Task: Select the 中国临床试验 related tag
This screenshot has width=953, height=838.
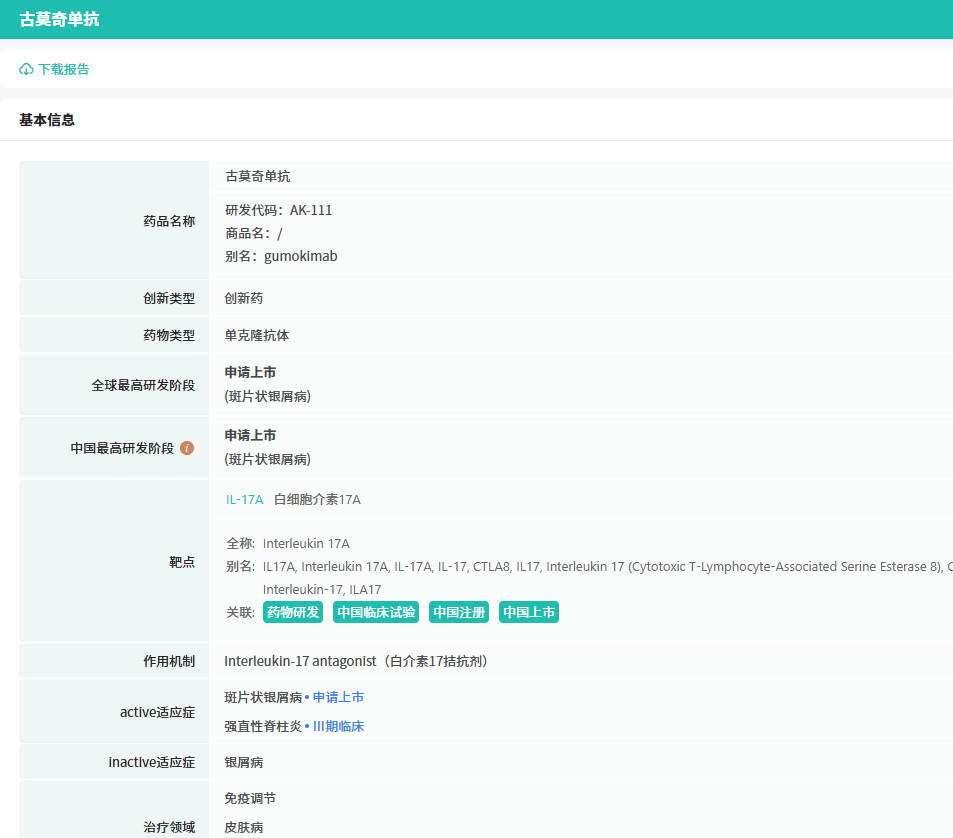Action: [x=376, y=612]
